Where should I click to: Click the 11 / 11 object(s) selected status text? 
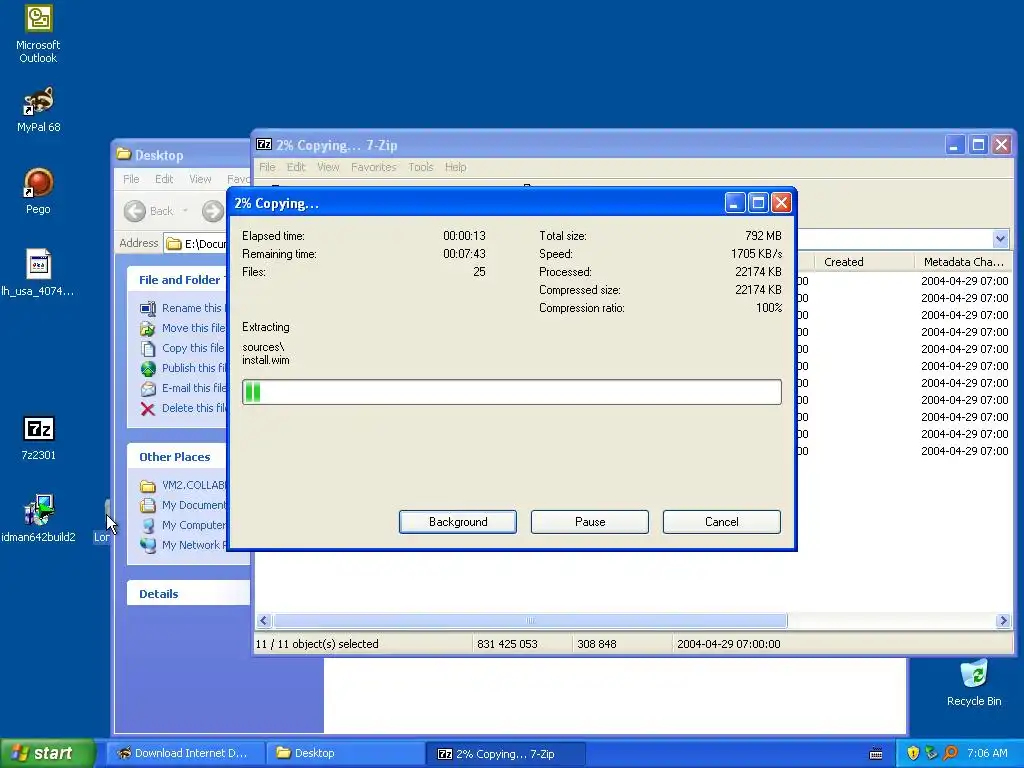pyautogui.click(x=317, y=644)
